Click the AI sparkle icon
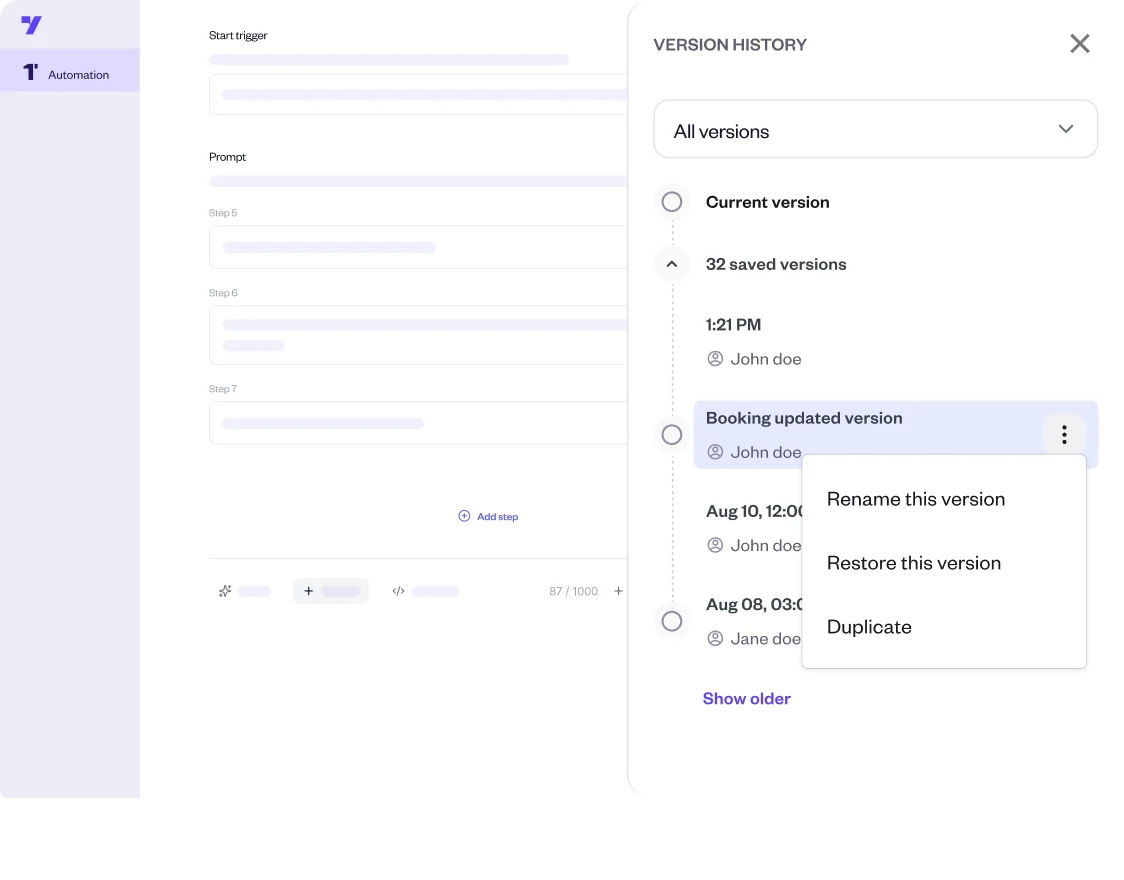Image resolution: width=1124 pixels, height=880 pixels. click(225, 591)
